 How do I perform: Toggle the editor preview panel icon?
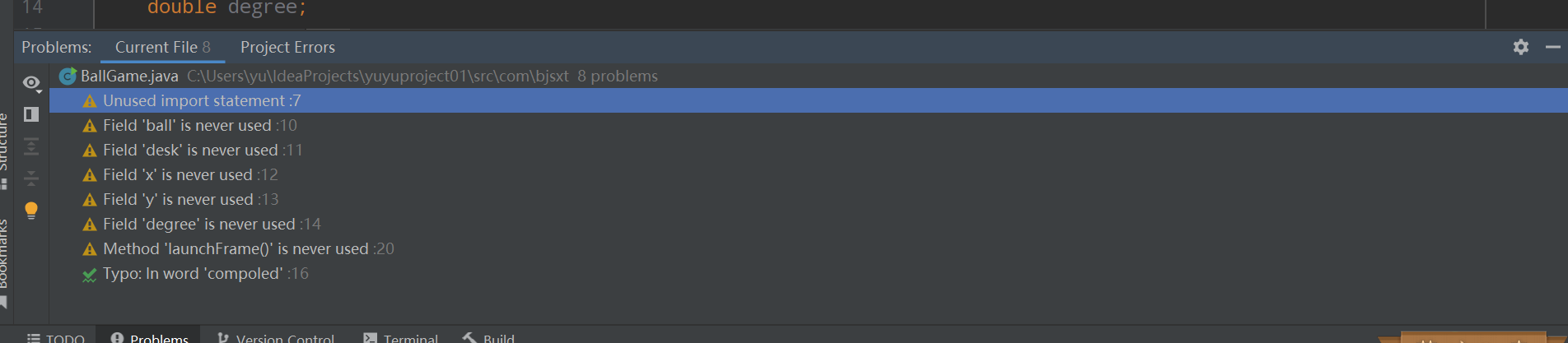click(31, 114)
